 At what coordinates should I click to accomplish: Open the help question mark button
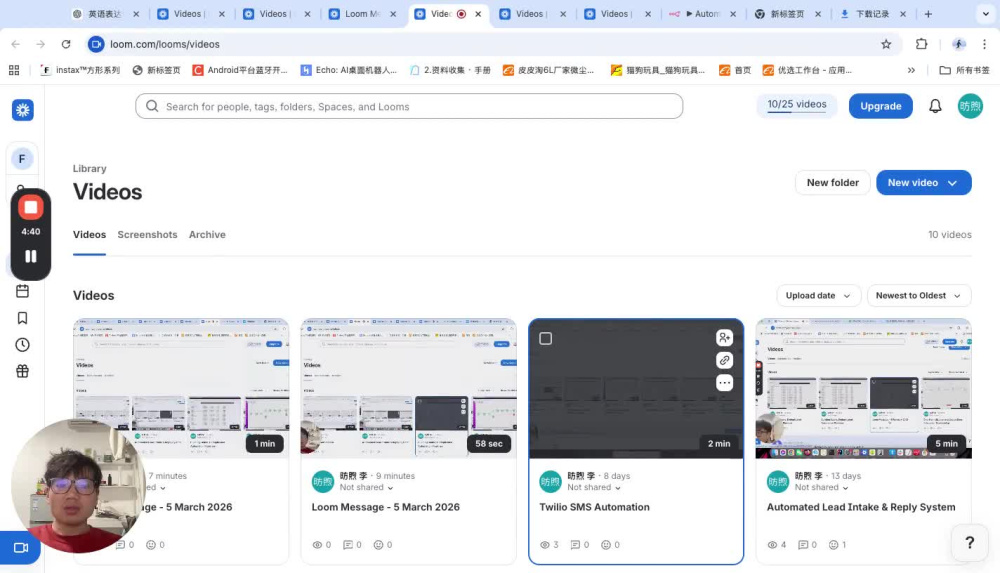(969, 542)
